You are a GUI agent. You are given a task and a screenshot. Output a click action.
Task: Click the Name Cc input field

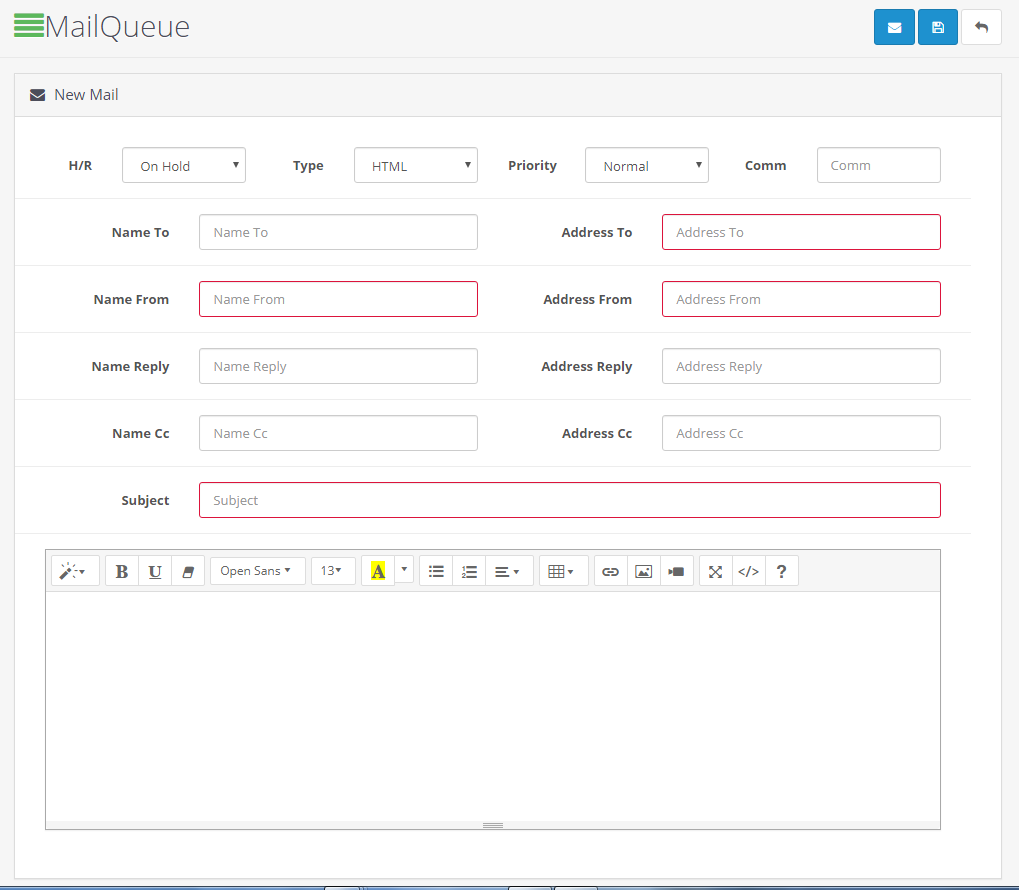(x=339, y=433)
